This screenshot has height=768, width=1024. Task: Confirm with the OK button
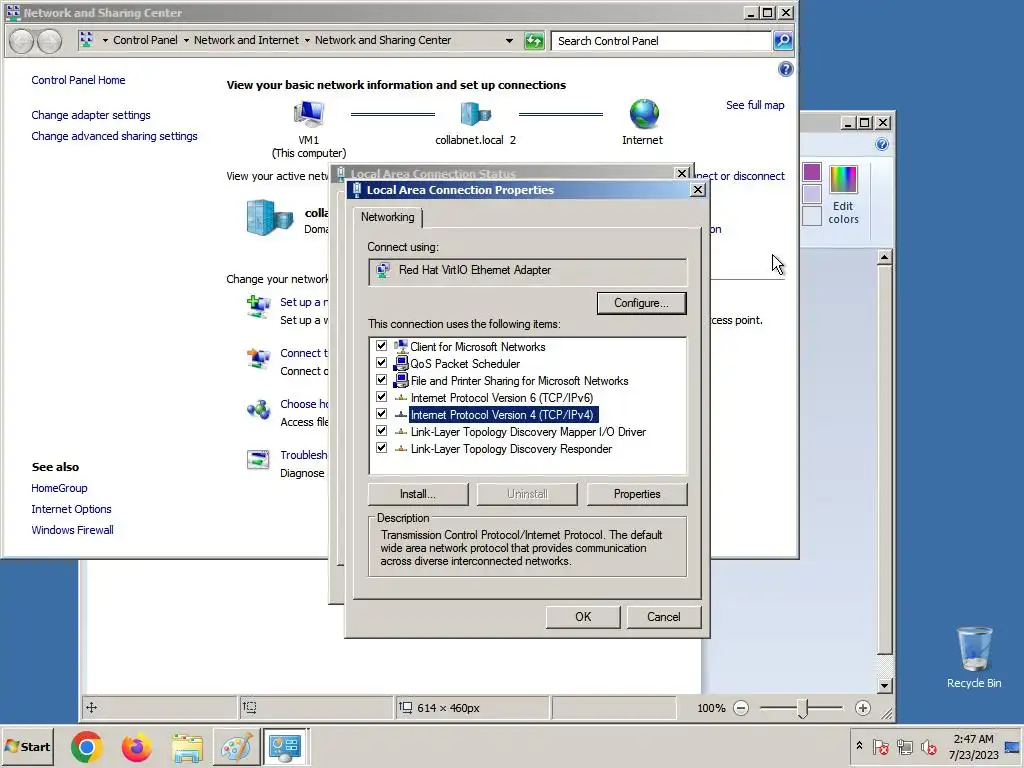coord(583,617)
